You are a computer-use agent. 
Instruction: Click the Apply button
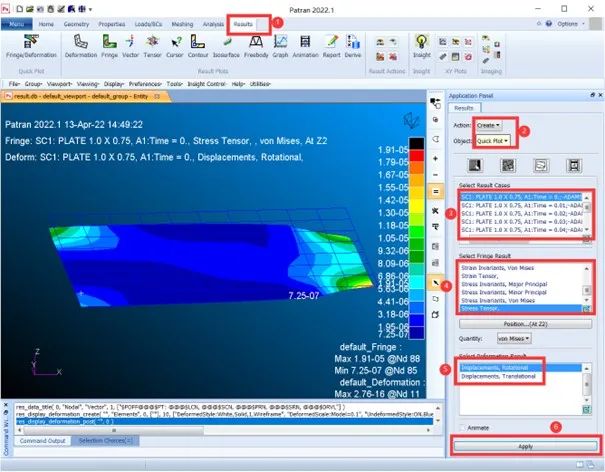(526, 446)
